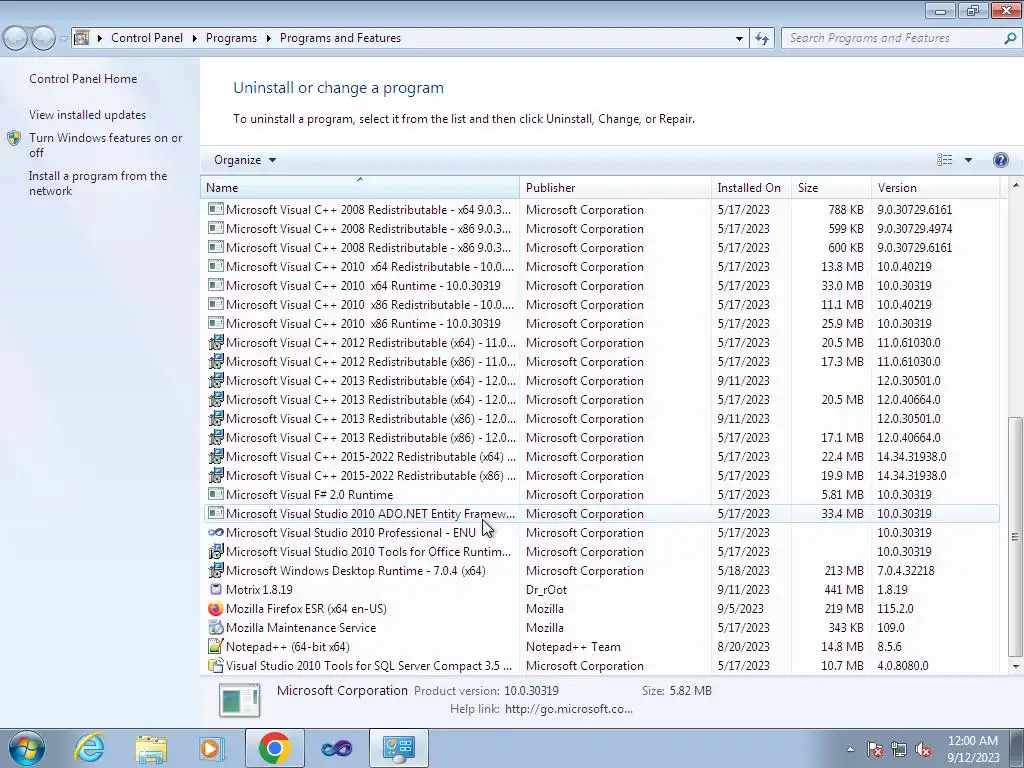Open the Windows Start menu orb
This screenshot has height=768, width=1024.
27,748
